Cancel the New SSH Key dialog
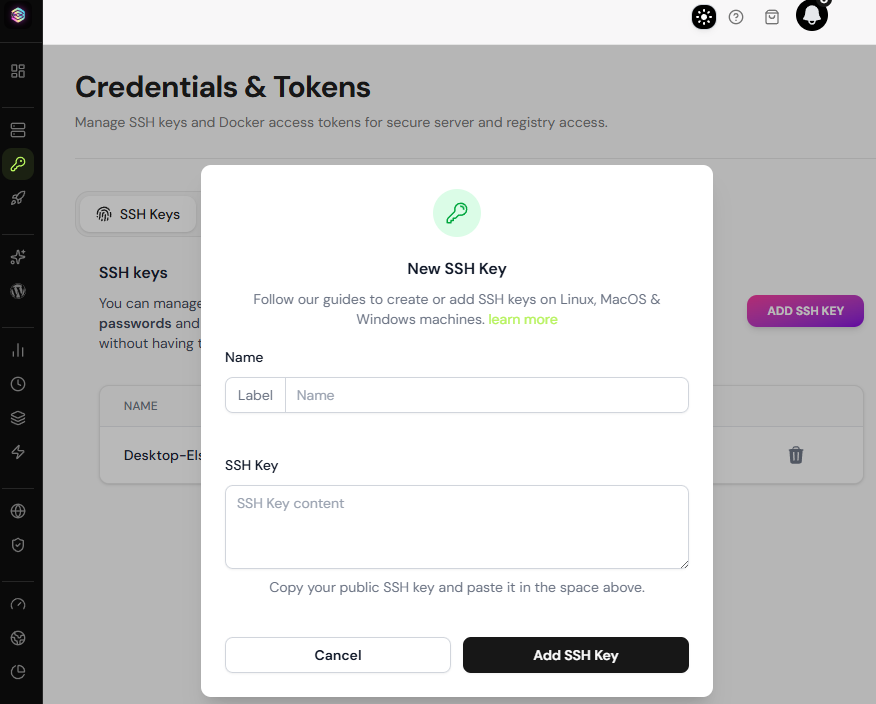Viewport: 876px width, 704px height. pyautogui.click(x=338, y=655)
